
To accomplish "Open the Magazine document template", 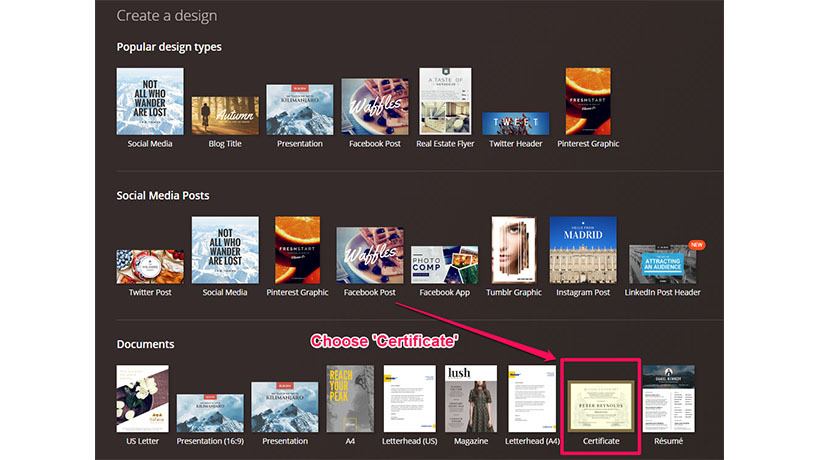I will [x=471, y=399].
